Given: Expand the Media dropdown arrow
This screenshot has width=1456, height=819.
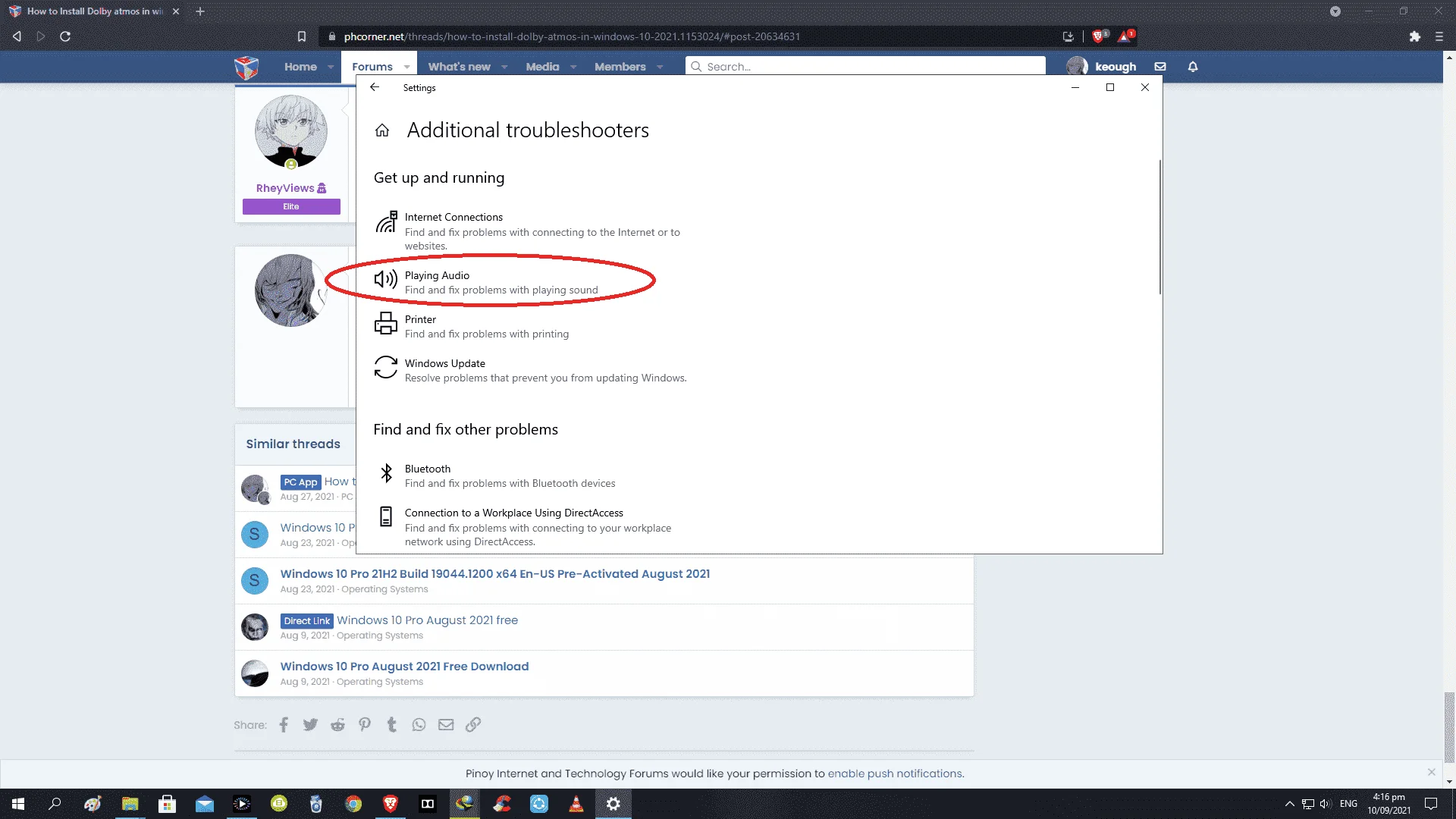Looking at the screenshot, I should [573, 67].
